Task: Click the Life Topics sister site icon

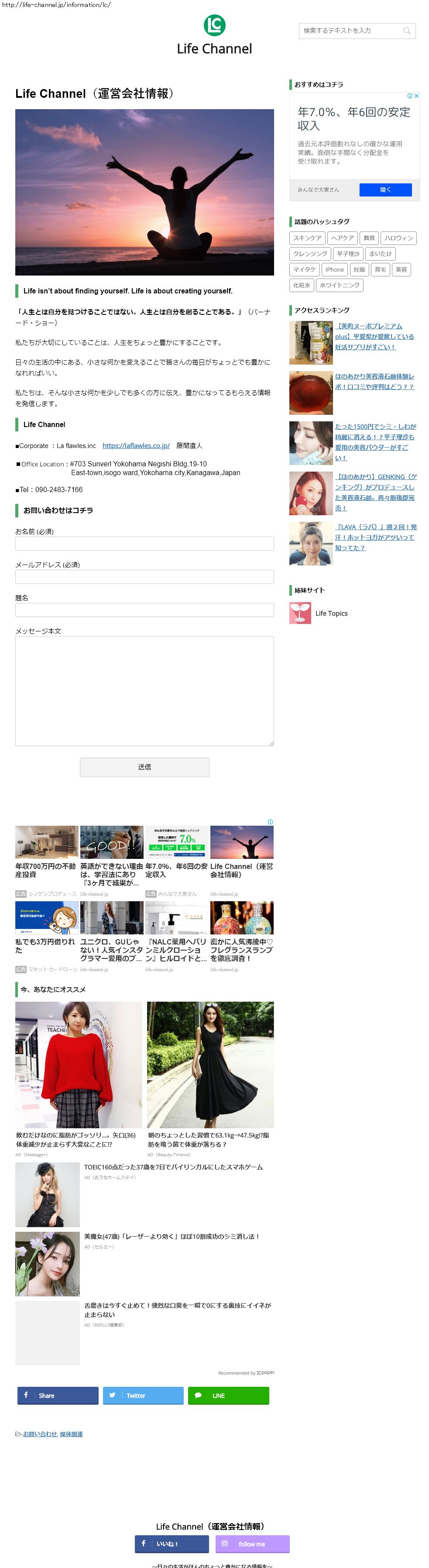Action: pyautogui.click(x=300, y=613)
